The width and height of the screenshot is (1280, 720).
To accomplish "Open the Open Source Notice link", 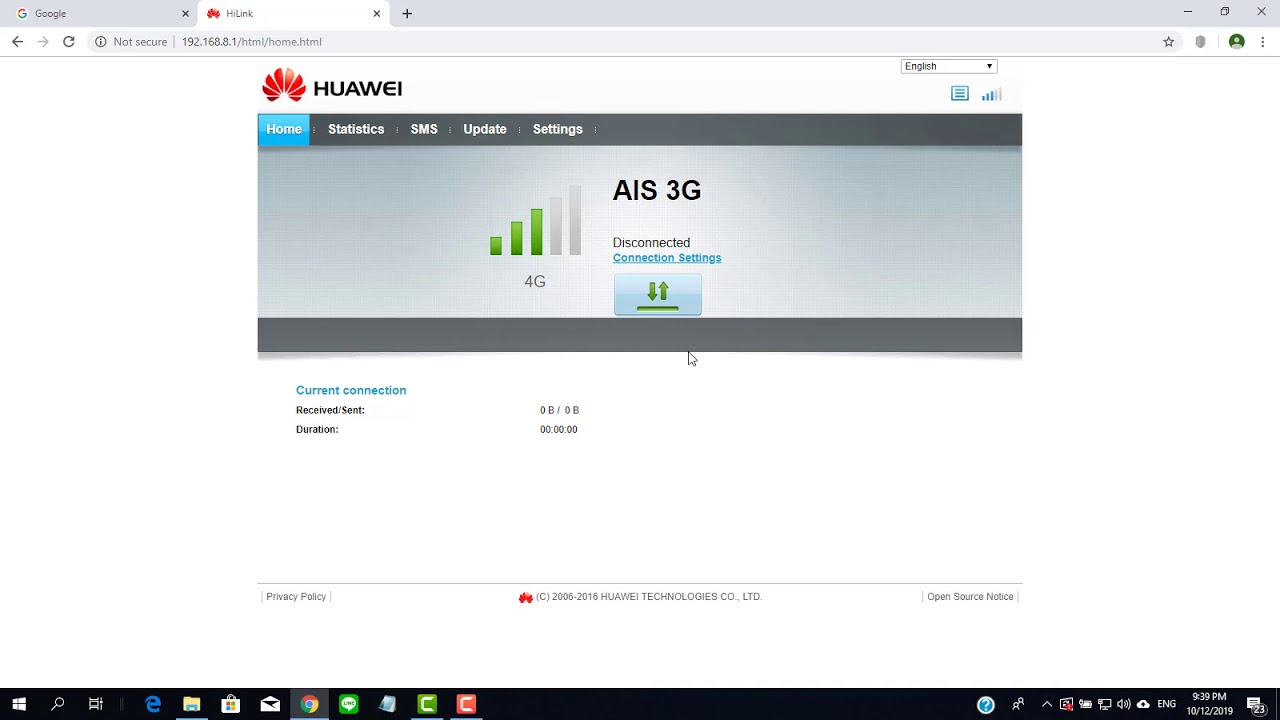I will click(970, 597).
